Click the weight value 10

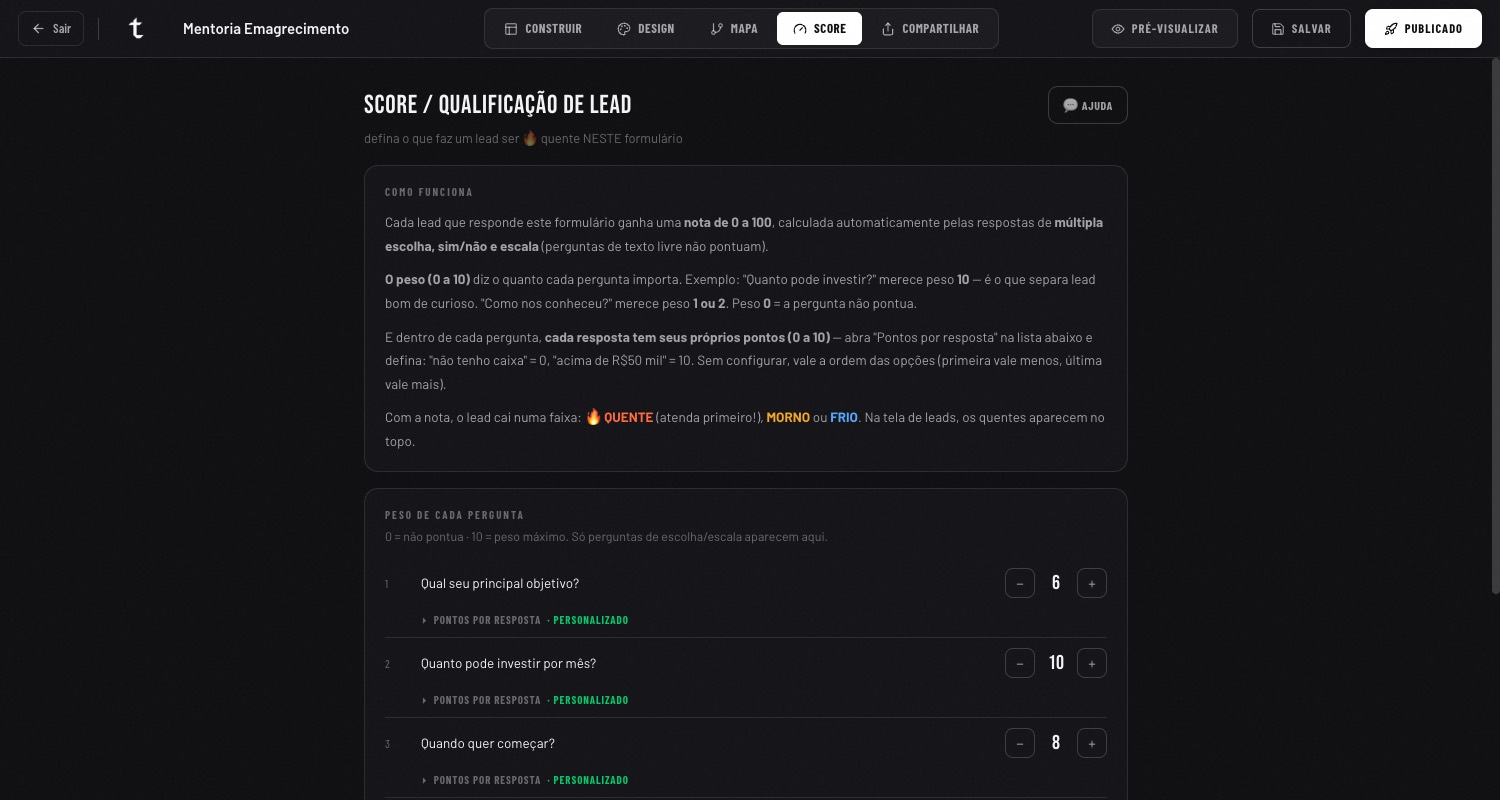tap(1056, 663)
